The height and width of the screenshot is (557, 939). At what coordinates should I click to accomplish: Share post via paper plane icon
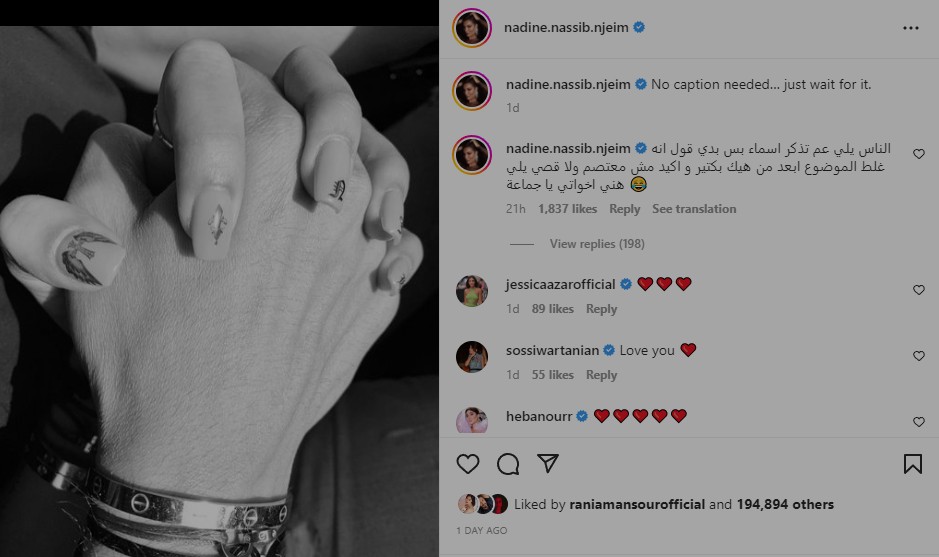pos(548,463)
